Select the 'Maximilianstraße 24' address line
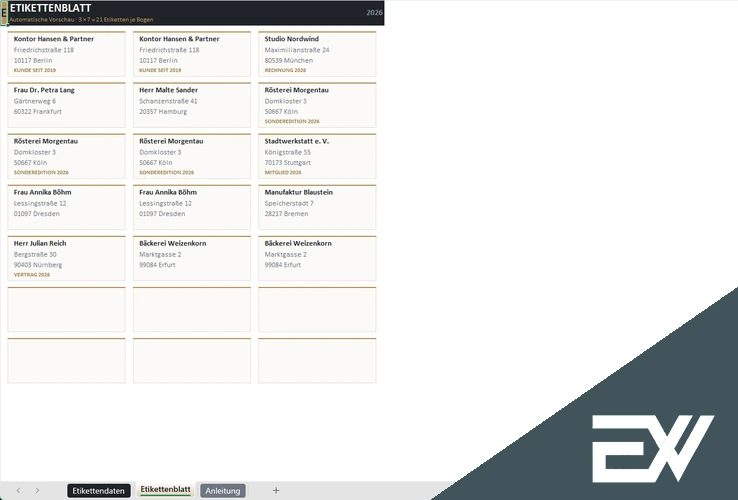 tap(297, 50)
